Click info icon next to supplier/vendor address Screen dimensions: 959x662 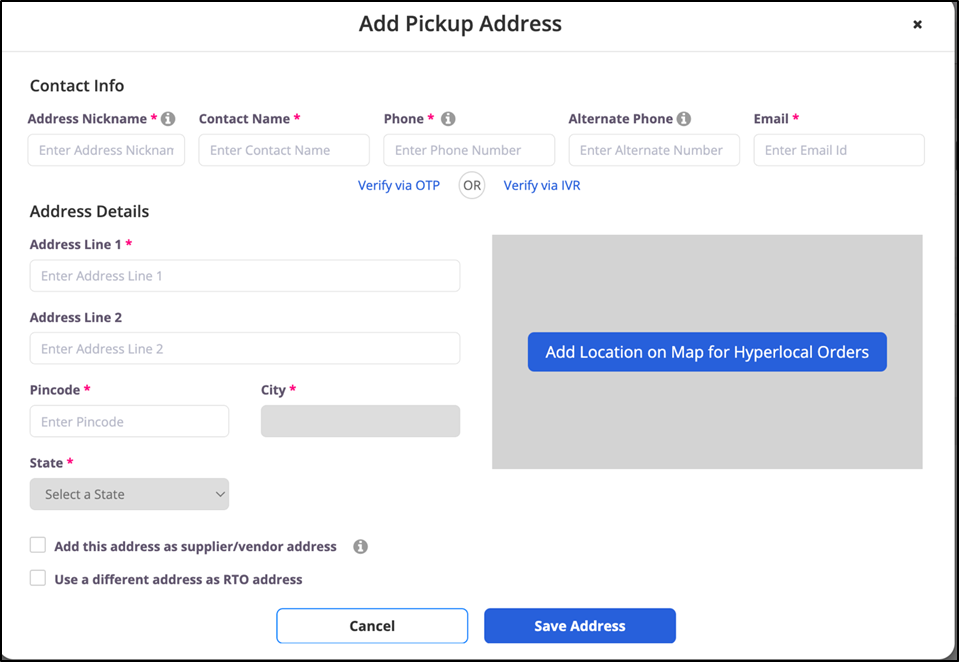361,547
